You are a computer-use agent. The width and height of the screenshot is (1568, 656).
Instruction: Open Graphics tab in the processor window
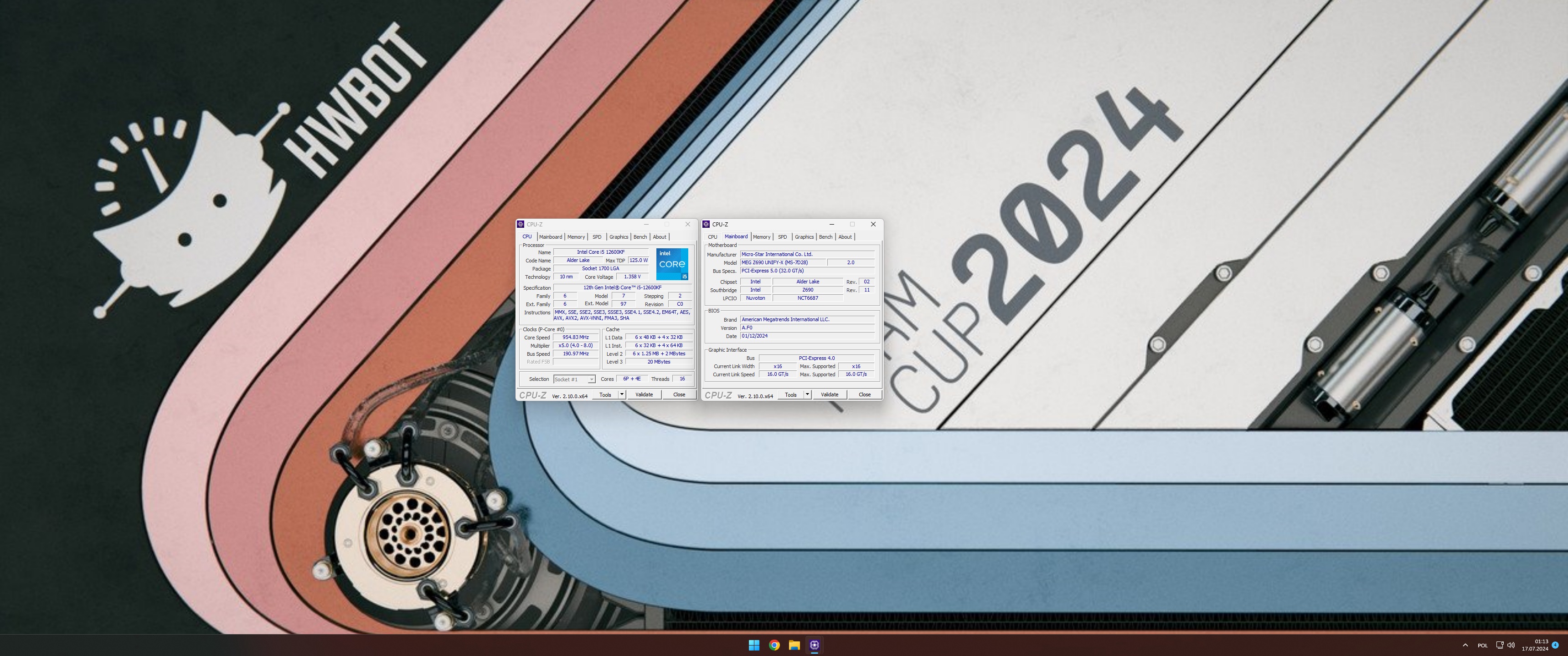[x=619, y=237]
